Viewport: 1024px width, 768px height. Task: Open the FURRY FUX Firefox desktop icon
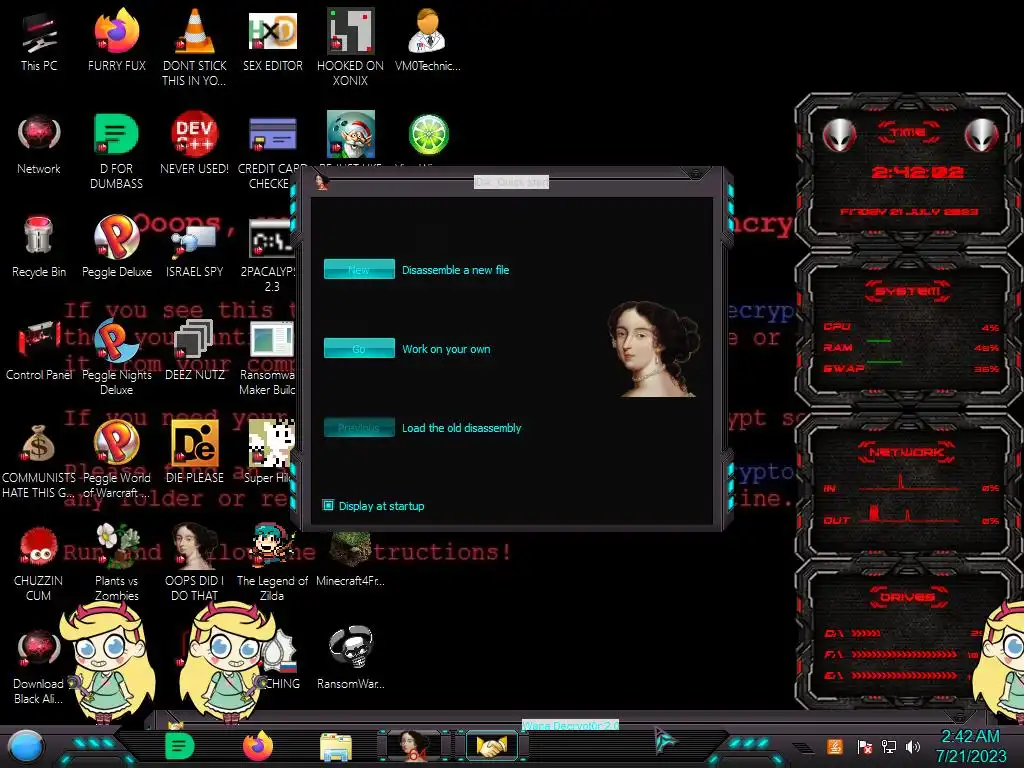pos(117,41)
